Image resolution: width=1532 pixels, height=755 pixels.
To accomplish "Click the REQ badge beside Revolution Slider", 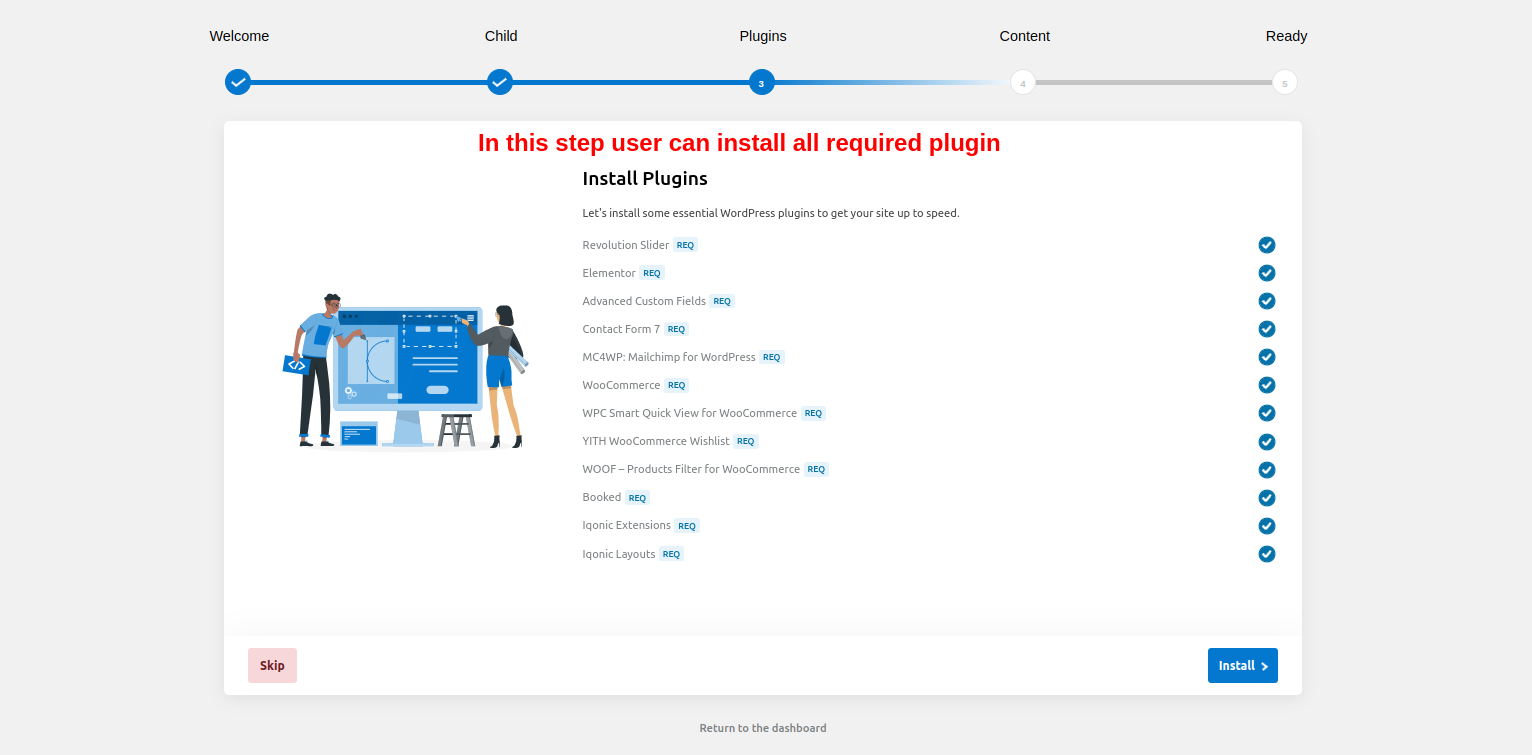I will (685, 245).
